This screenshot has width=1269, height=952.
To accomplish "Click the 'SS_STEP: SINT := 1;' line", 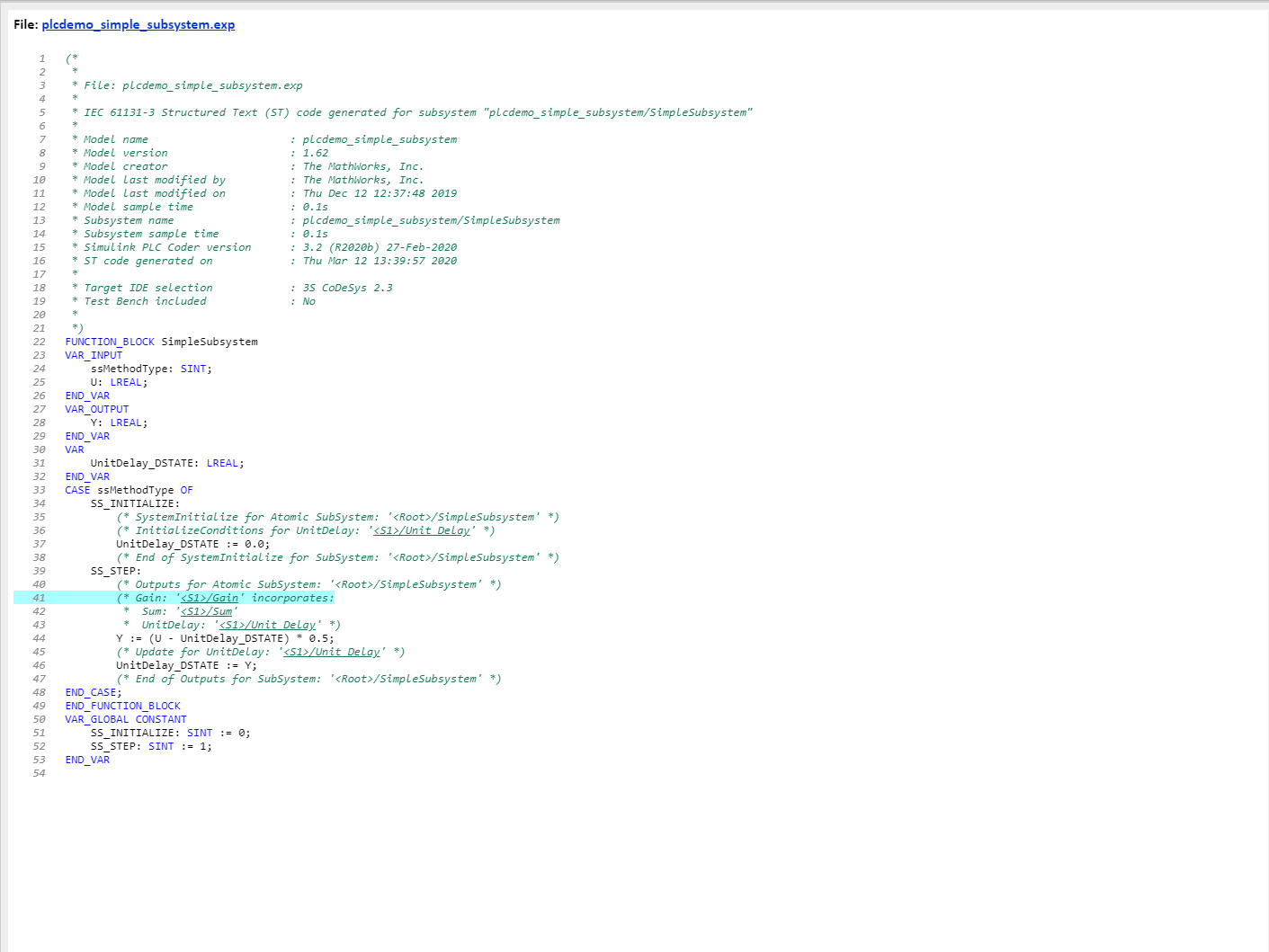I will pos(151,746).
